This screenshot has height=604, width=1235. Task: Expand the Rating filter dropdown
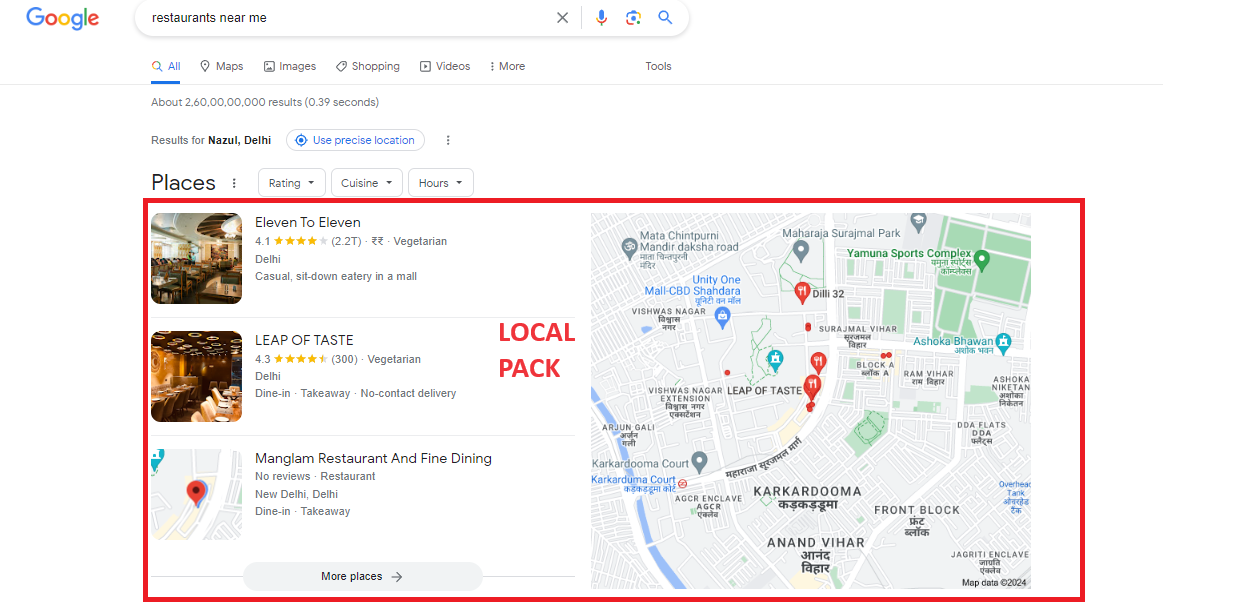(291, 183)
